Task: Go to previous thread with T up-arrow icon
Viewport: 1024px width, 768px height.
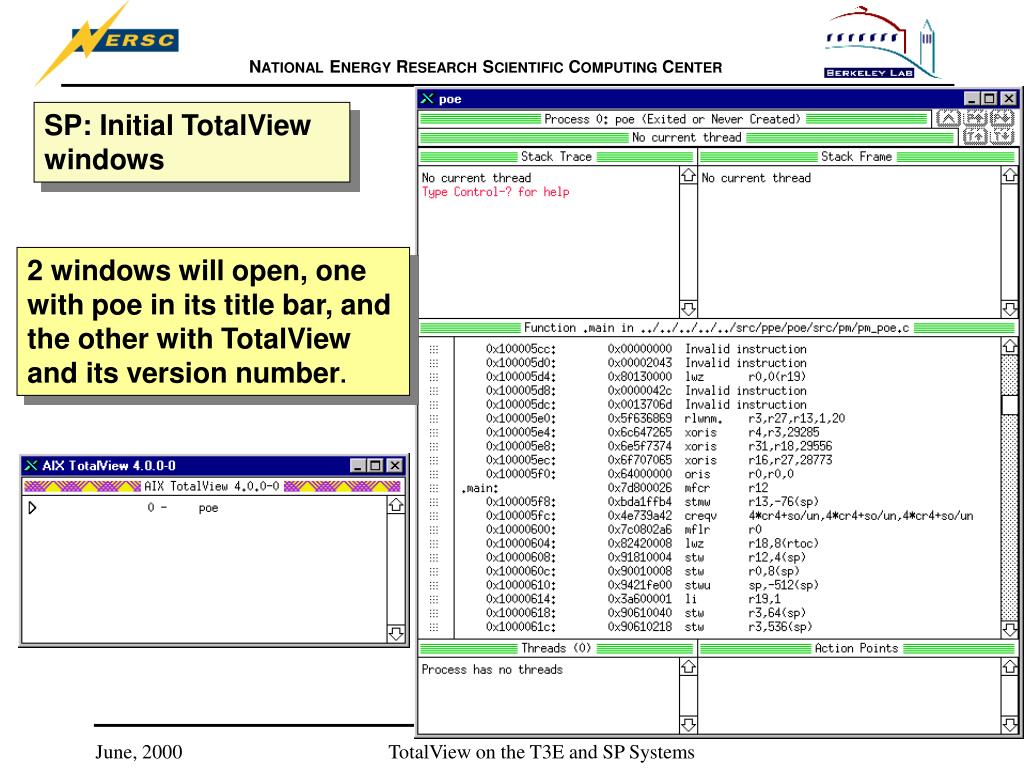Action: (x=975, y=136)
